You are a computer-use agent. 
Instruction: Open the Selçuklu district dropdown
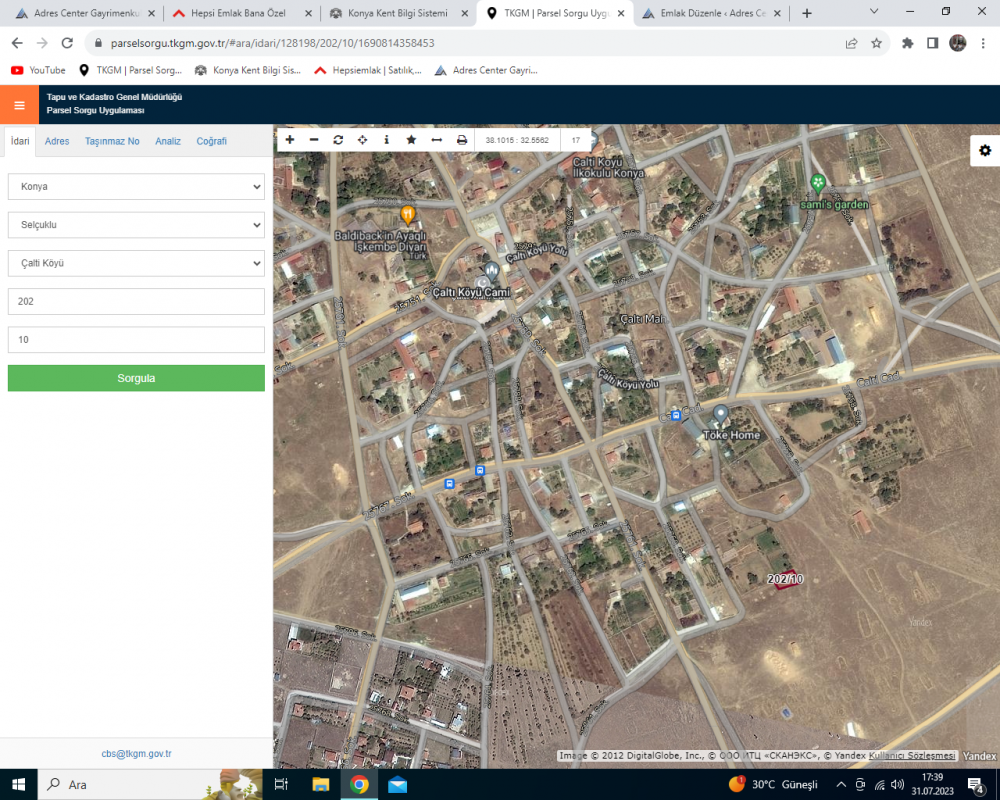click(136, 225)
